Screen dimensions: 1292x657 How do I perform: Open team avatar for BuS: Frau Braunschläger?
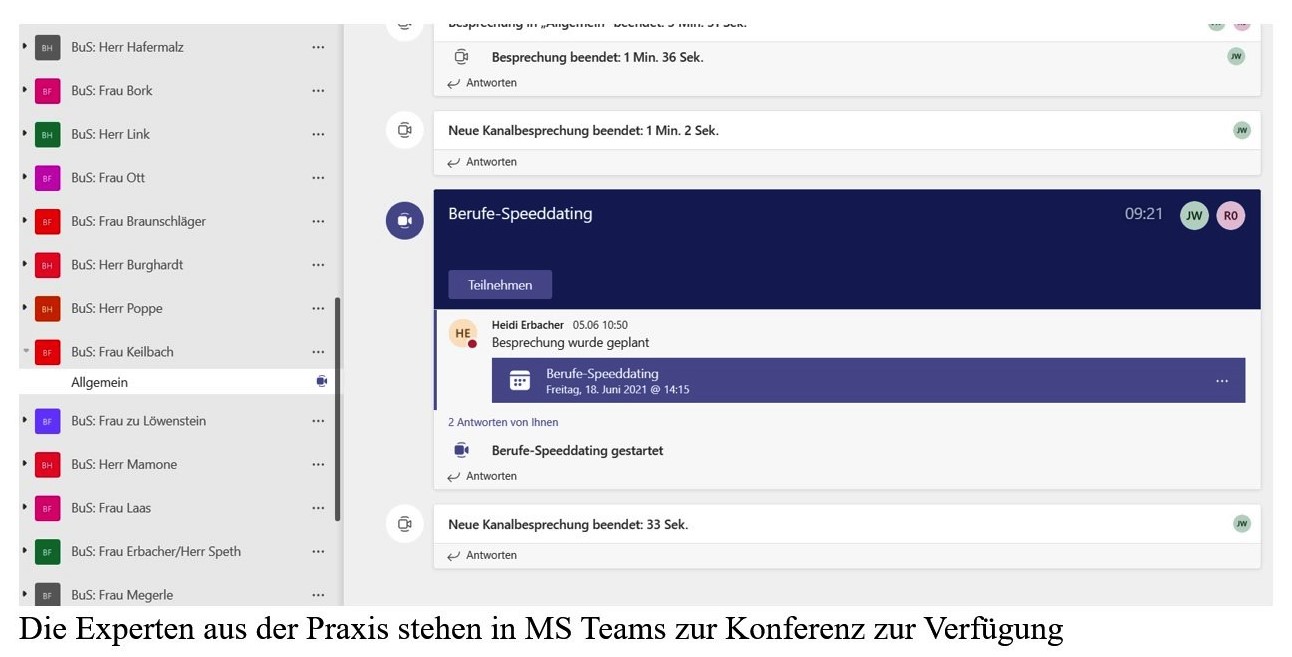47,221
